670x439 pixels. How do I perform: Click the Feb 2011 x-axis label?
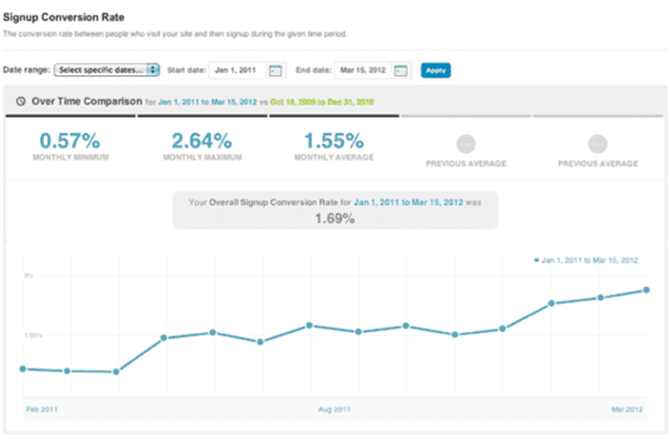[x=39, y=410]
